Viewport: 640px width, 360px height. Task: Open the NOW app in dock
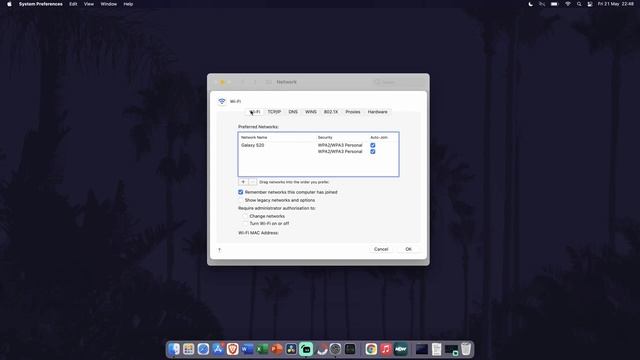pyautogui.click(x=400, y=349)
